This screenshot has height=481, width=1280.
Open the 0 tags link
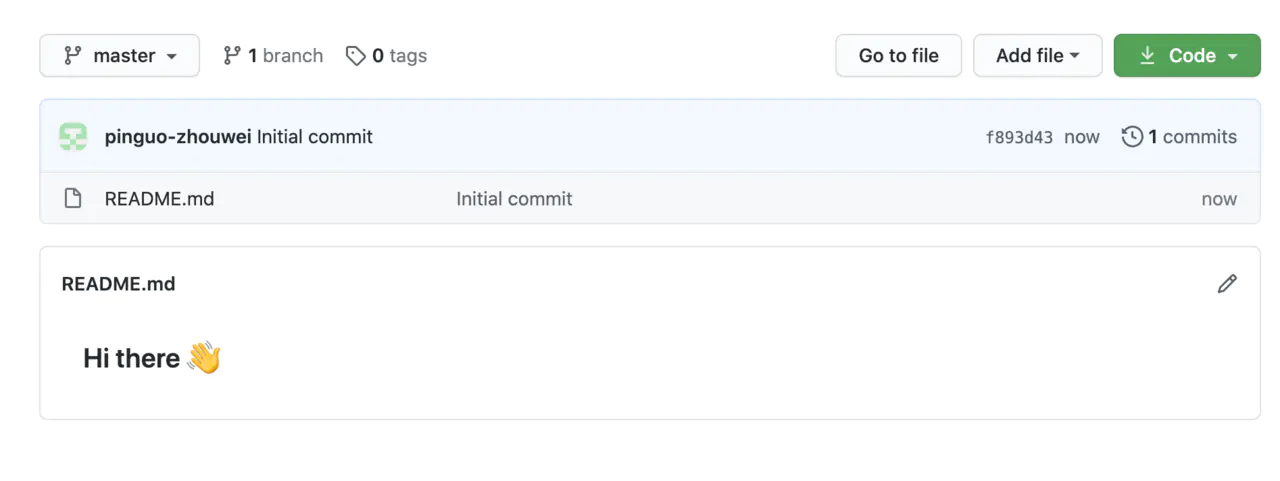pyautogui.click(x=386, y=56)
